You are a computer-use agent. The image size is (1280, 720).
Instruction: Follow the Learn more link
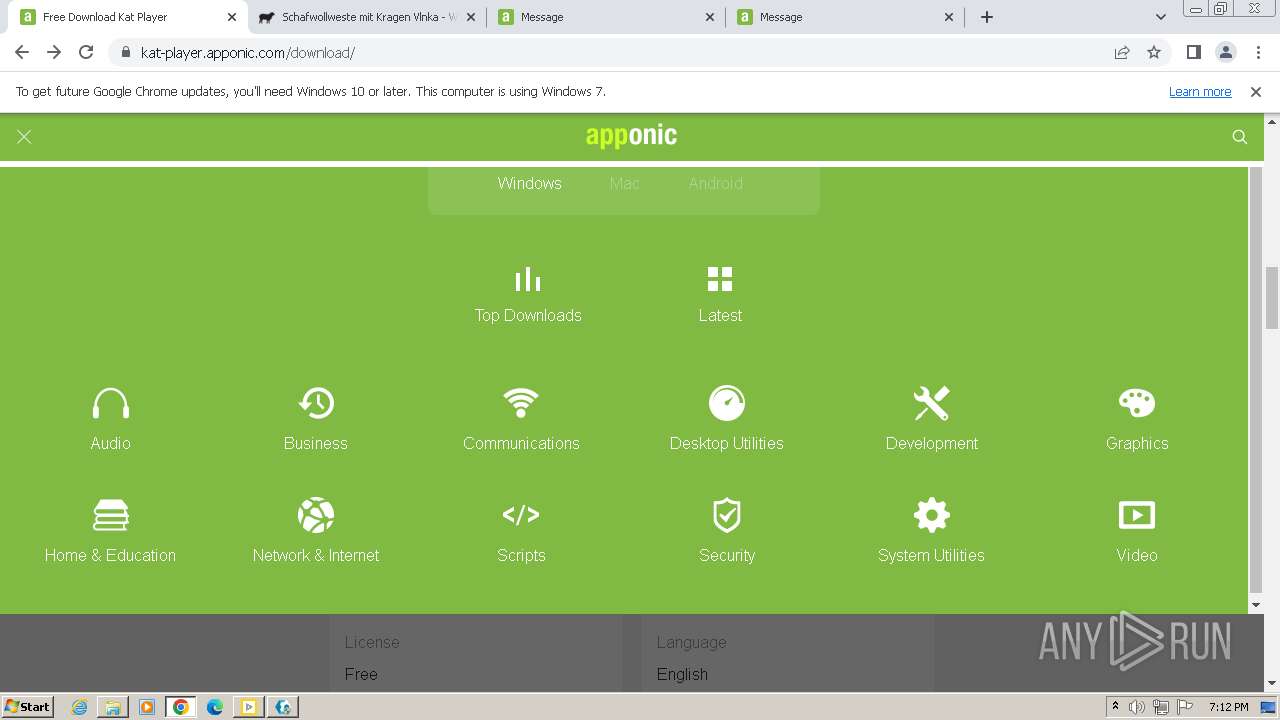point(1200,91)
